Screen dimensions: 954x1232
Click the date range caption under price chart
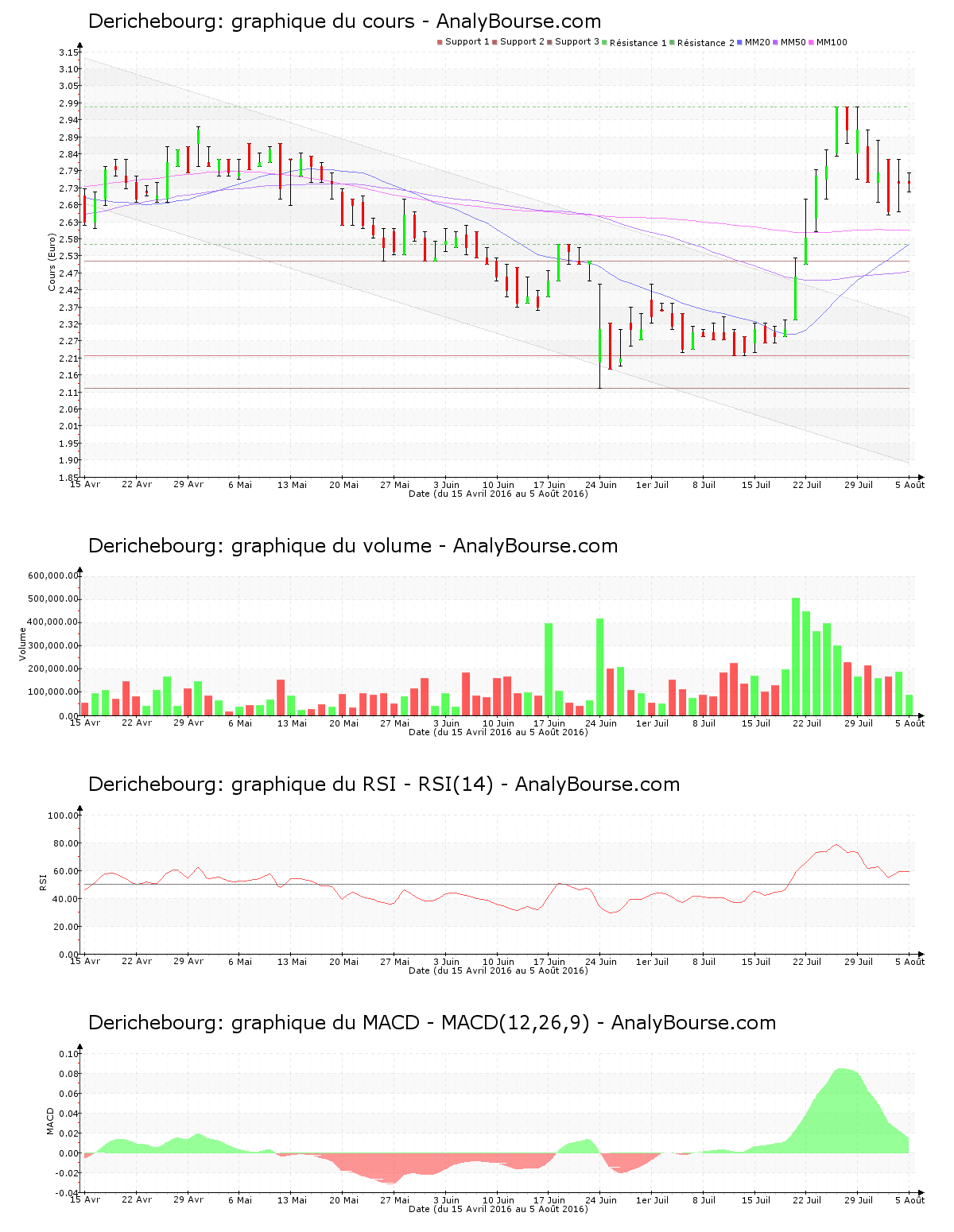pyautogui.click(x=498, y=494)
